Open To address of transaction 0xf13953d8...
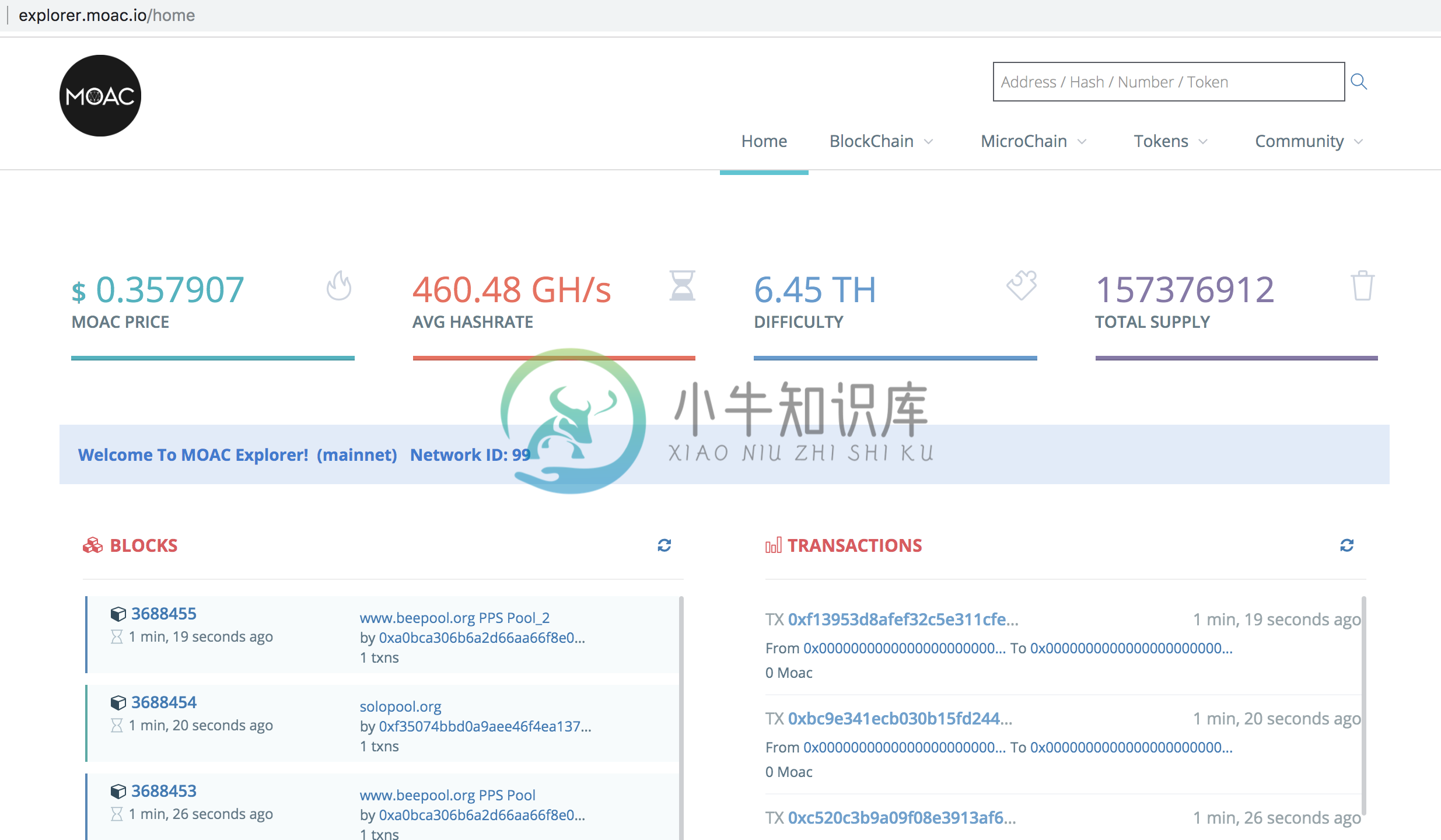This screenshot has width=1441, height=840. [x=1131, y=648]
